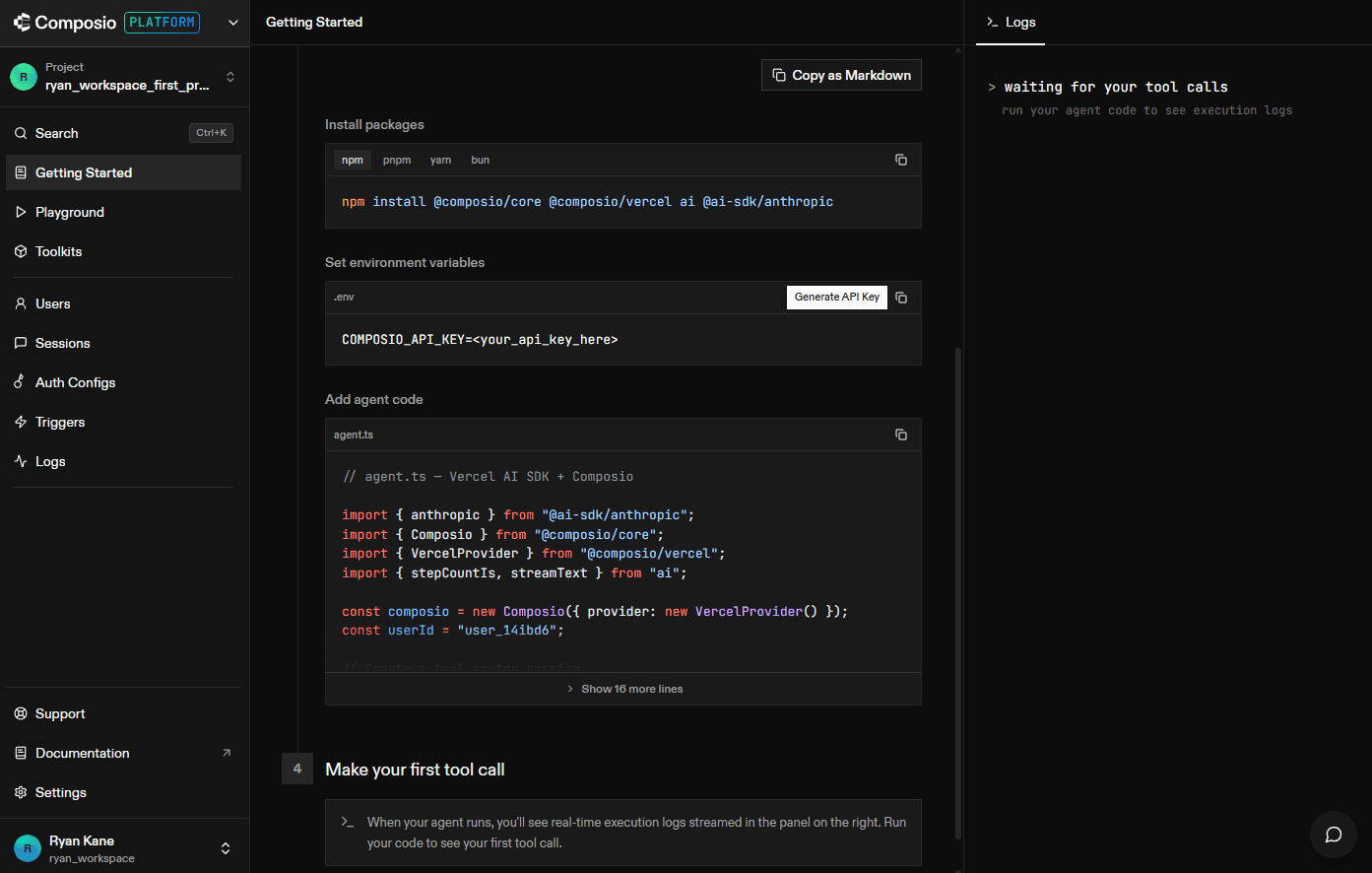Open Triggers in the sidebar

(x=124, y=422)
